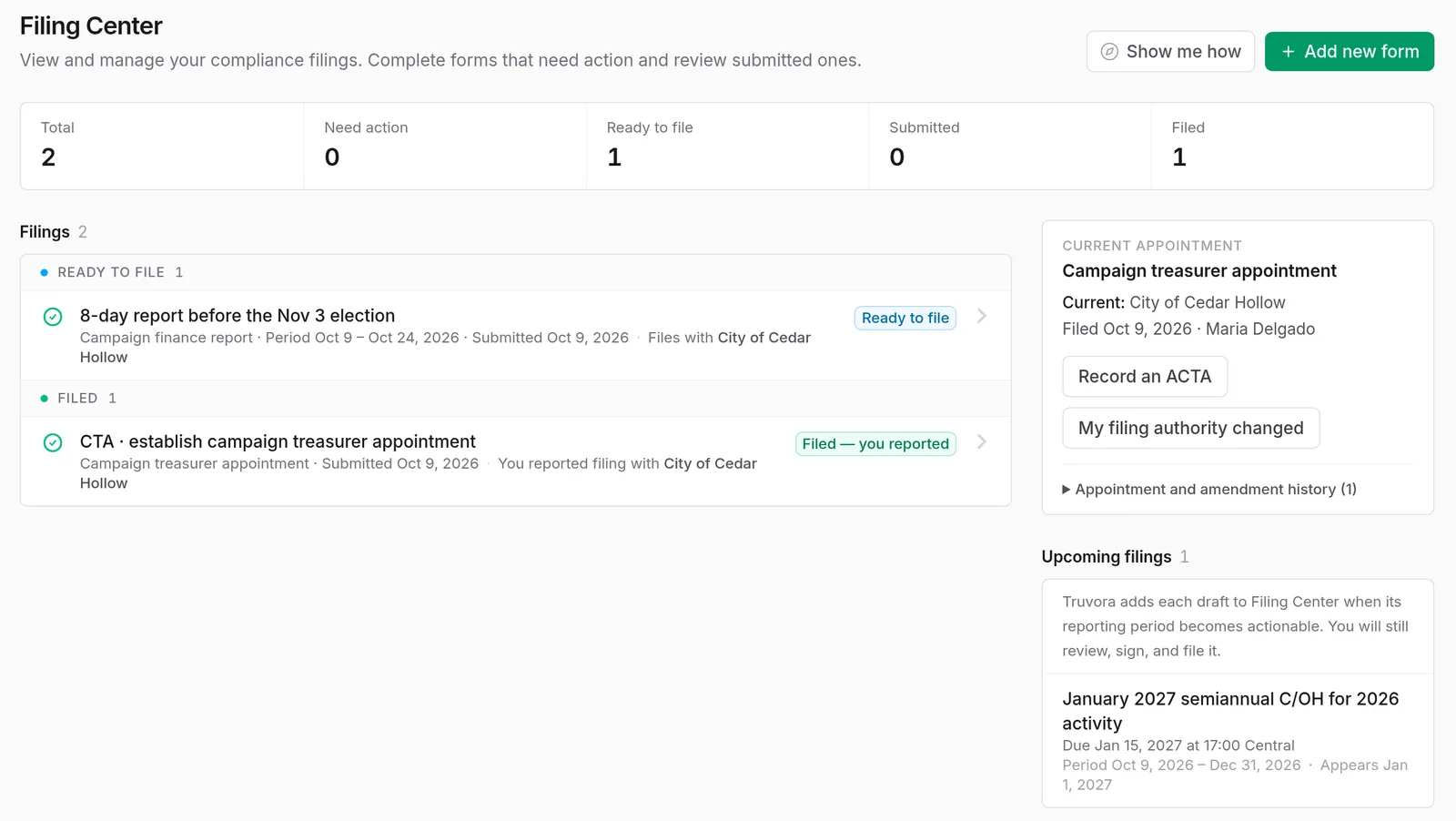The width and height of the screenshot is (1456, 821).
Task: Click the READY TO FILE group header
Action: (516, 272)
